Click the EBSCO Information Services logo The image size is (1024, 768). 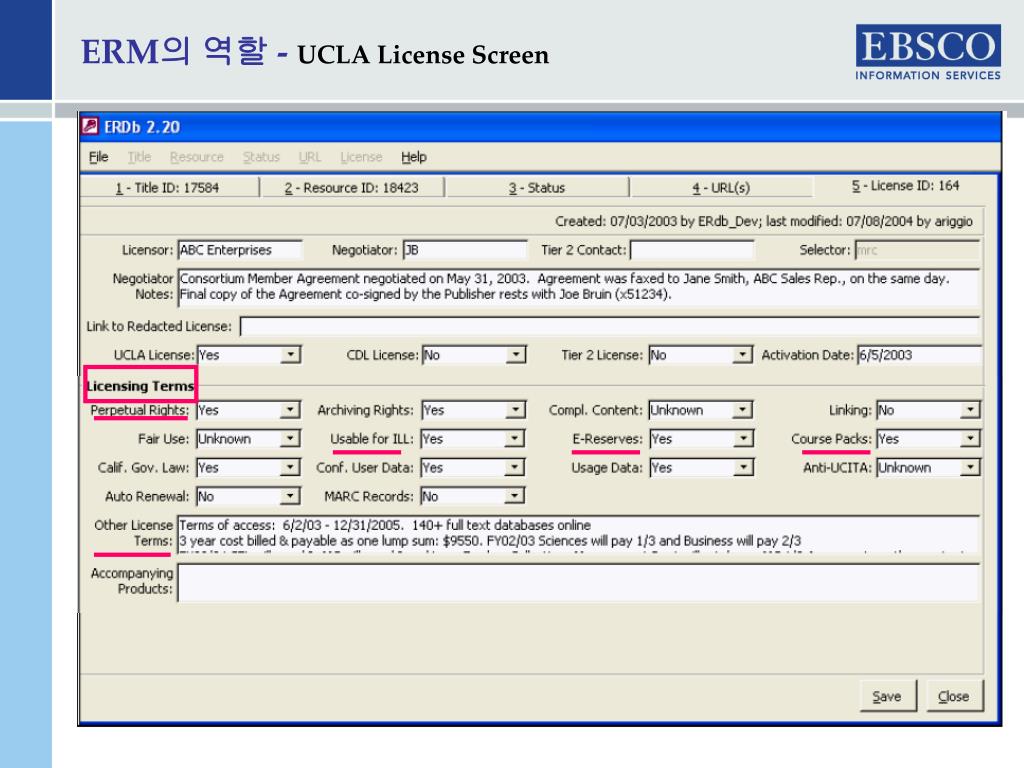928,52
